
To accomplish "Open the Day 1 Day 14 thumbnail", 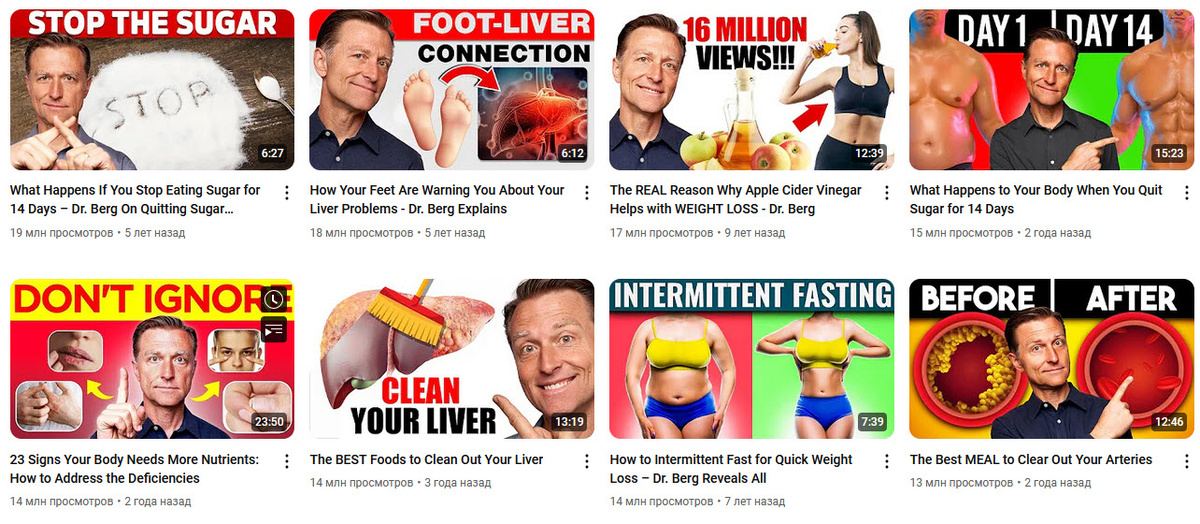I will pyautogui.click(x=1052, y=90).
